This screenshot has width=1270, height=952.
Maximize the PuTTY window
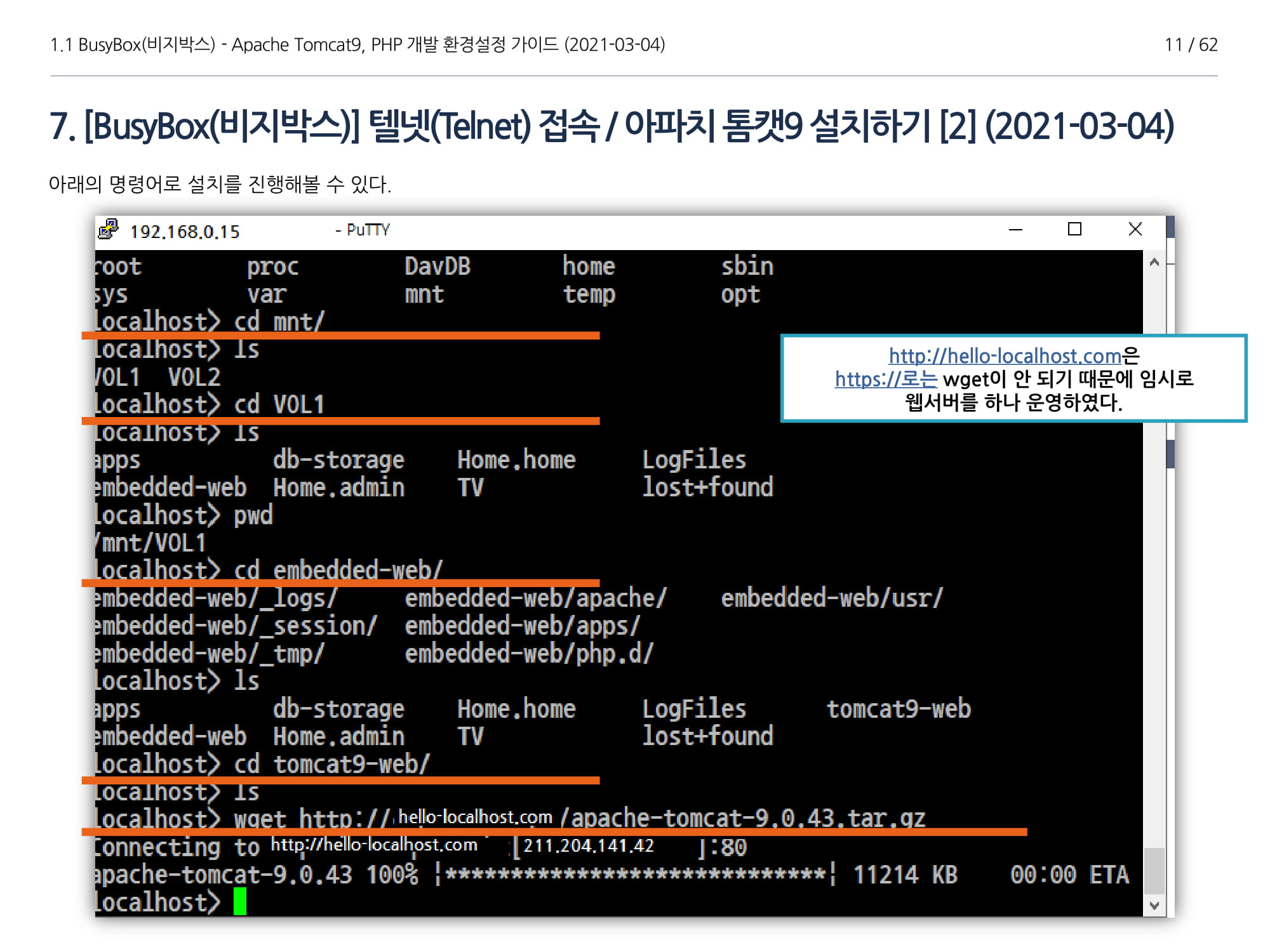click(x=1074, y=229)
